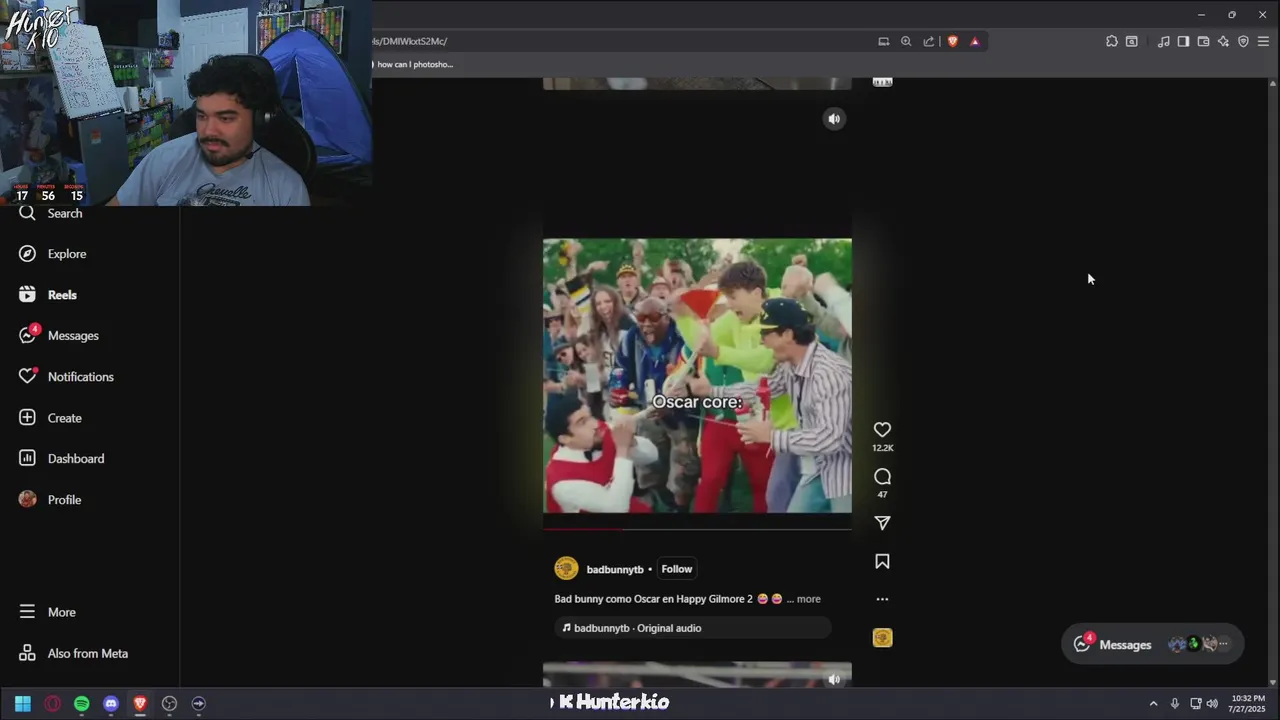This screenshot has height=720, width=1280.
Task: Open the media music note control
Action: 1163,41
